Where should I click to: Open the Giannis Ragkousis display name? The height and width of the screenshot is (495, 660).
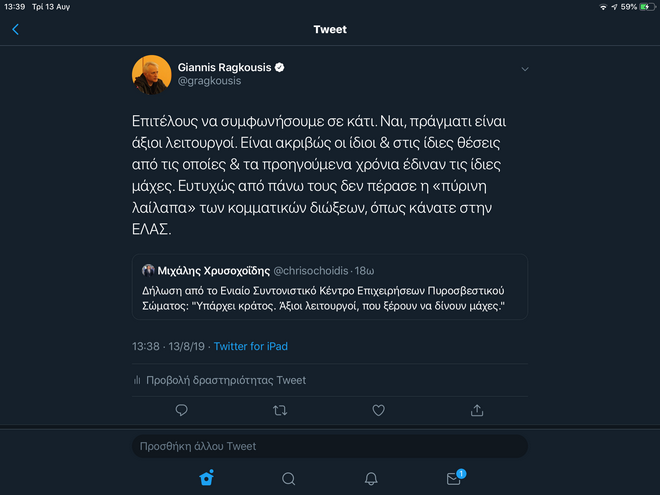(x=224, y=67)
